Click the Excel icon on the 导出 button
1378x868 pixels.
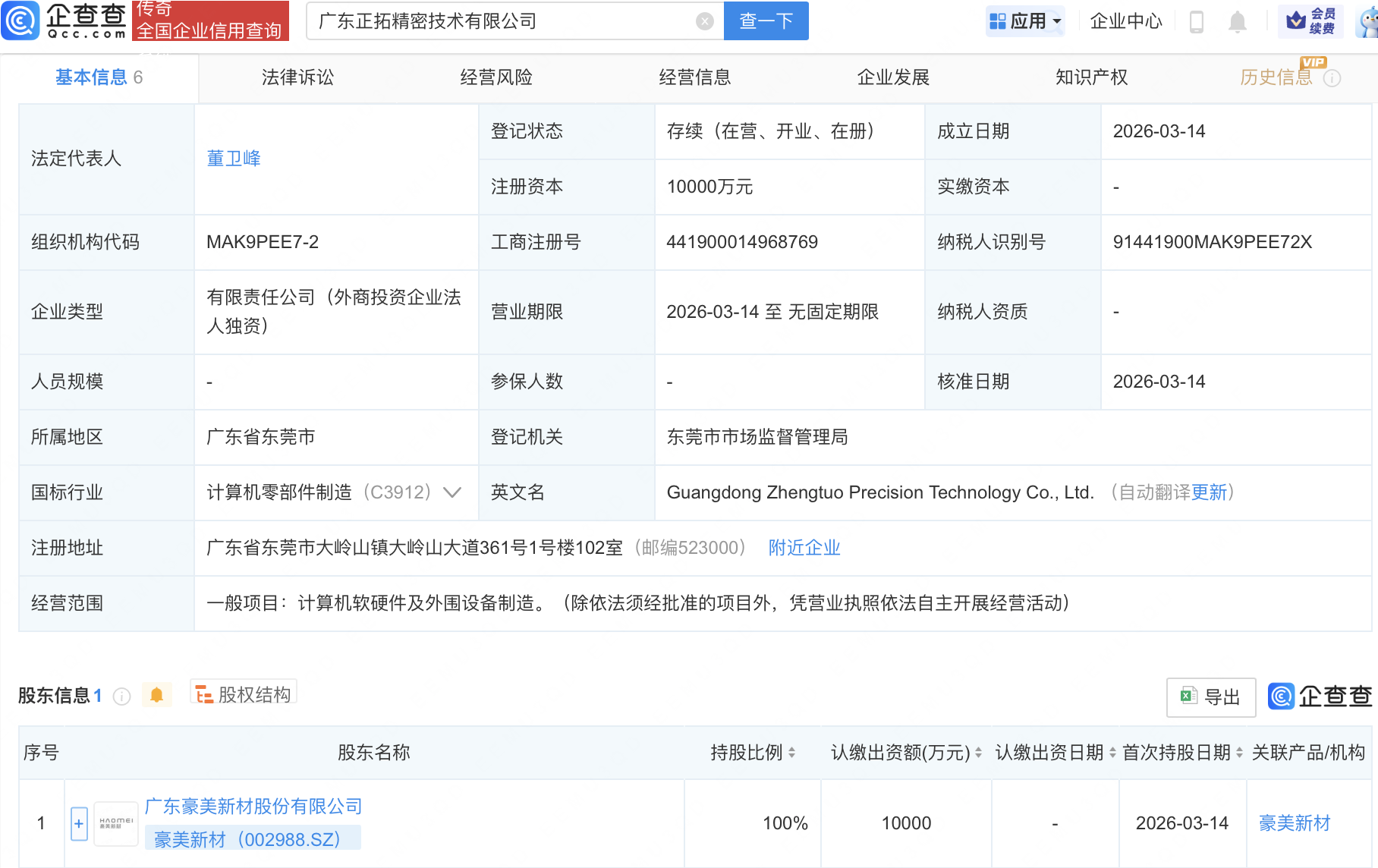point(1188,697)
